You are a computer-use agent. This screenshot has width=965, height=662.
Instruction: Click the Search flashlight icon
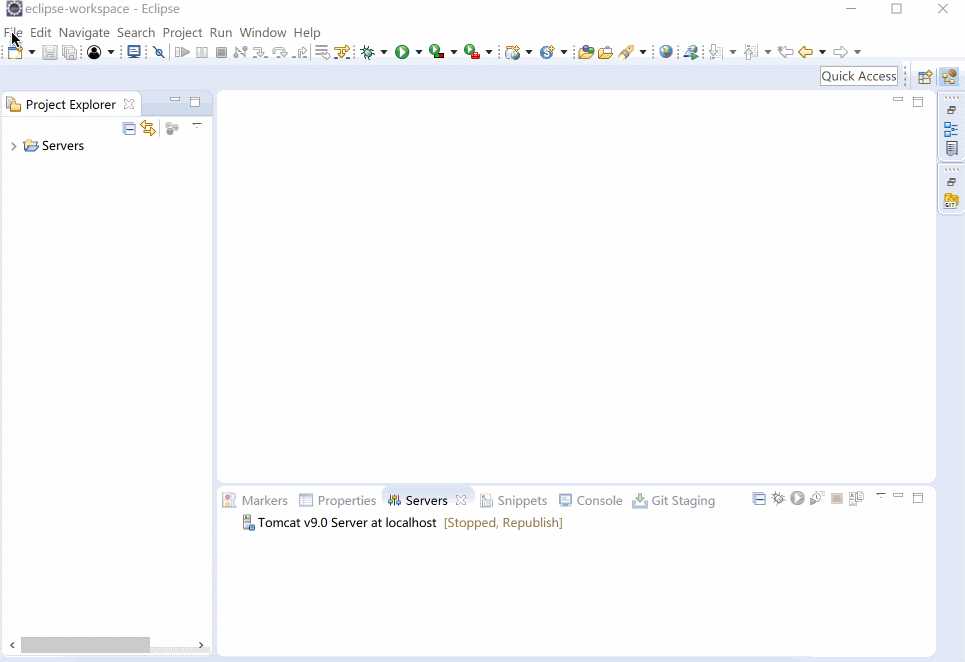pos(626,52)
